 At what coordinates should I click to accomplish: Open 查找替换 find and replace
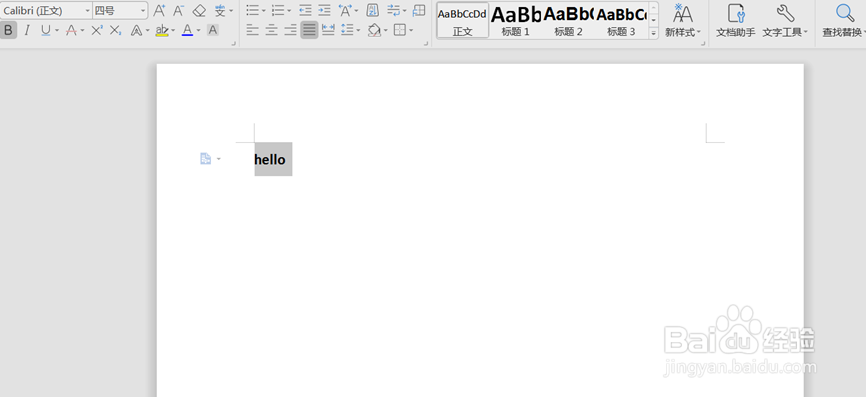(843, 20)
